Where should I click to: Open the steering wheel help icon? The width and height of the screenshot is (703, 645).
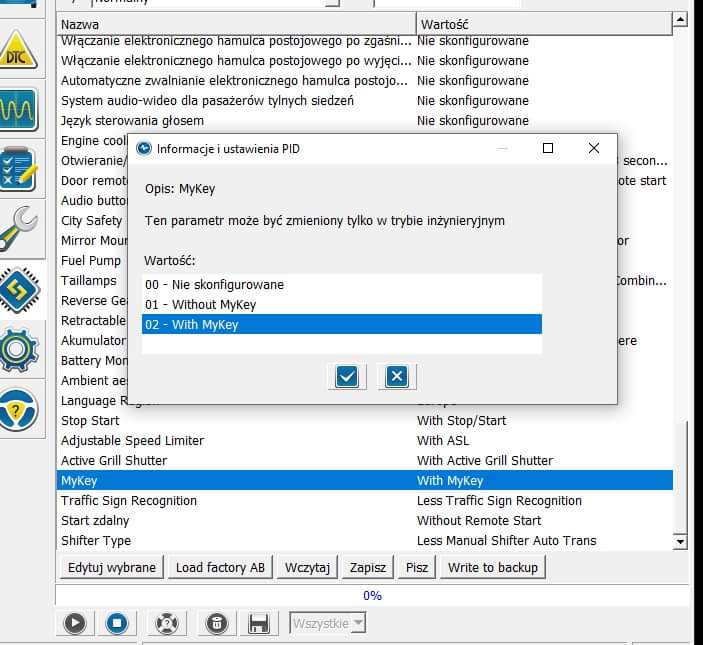click(18, 410)
